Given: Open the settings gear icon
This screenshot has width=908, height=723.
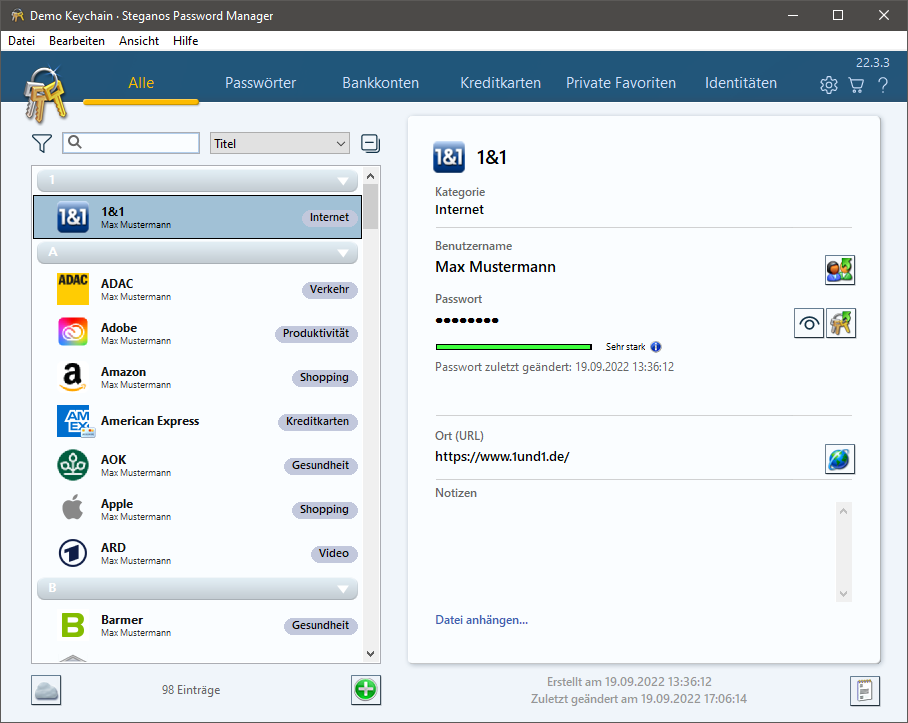Looking at the screenshot, I should (x=829, y=85).
